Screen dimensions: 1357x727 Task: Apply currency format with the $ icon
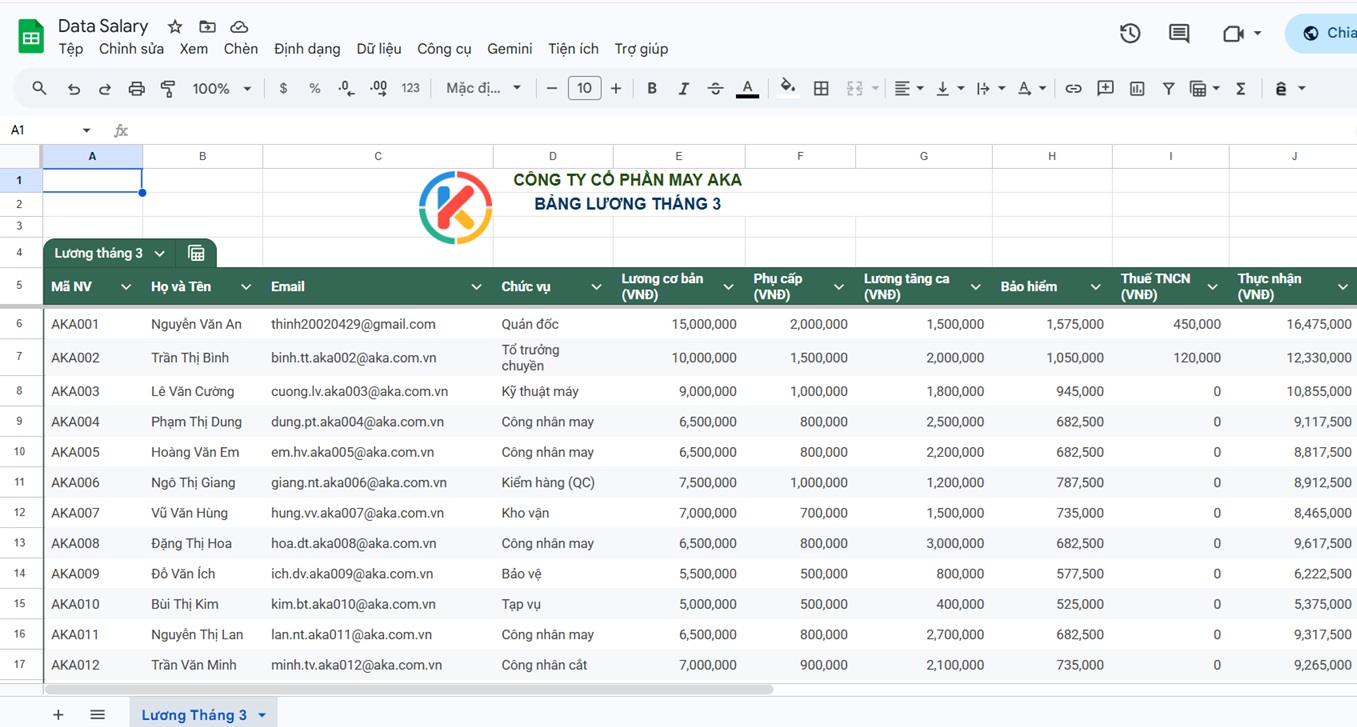tap(283, 88)
